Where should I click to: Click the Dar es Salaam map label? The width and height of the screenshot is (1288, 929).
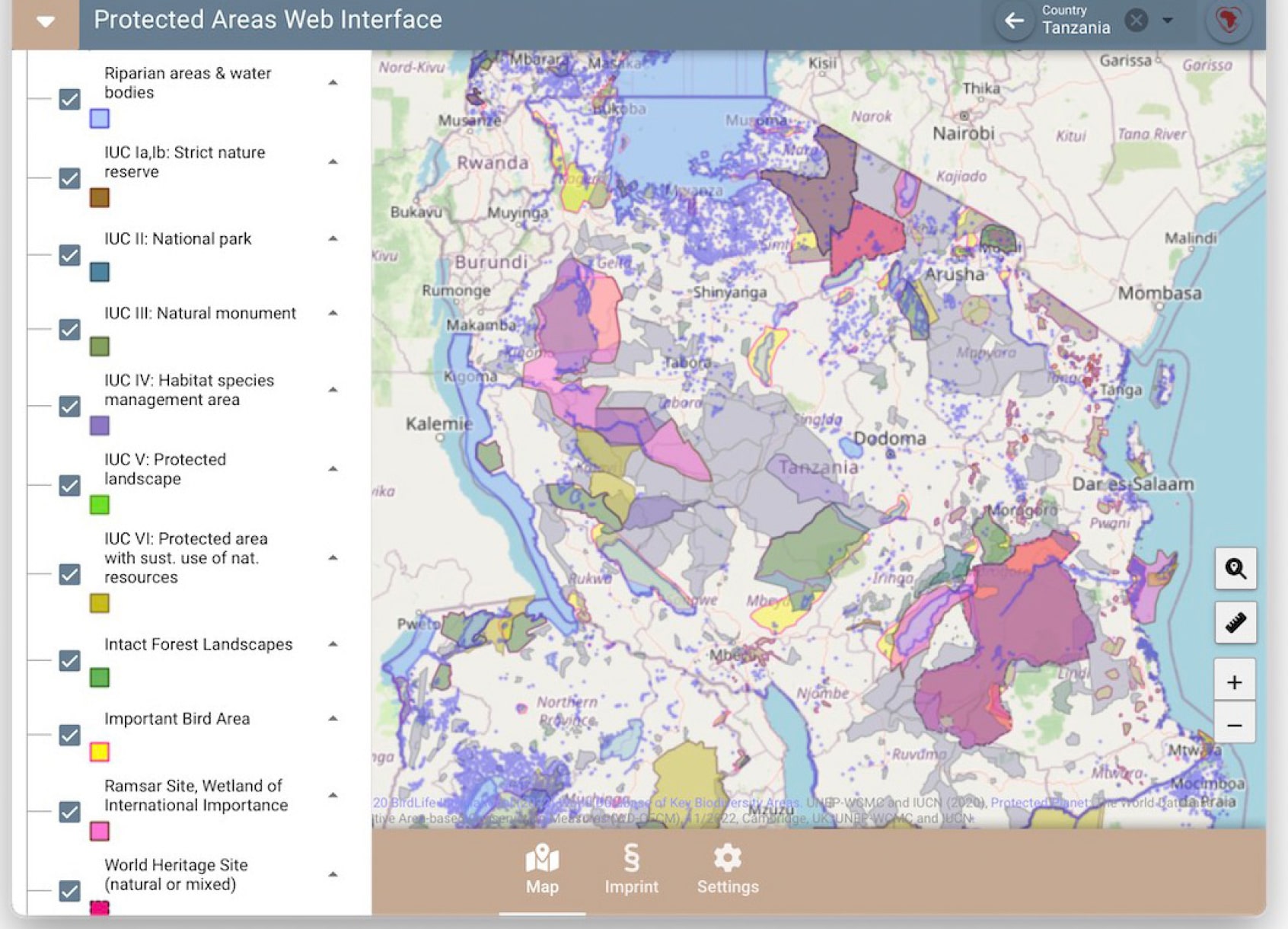(1133, 484)
